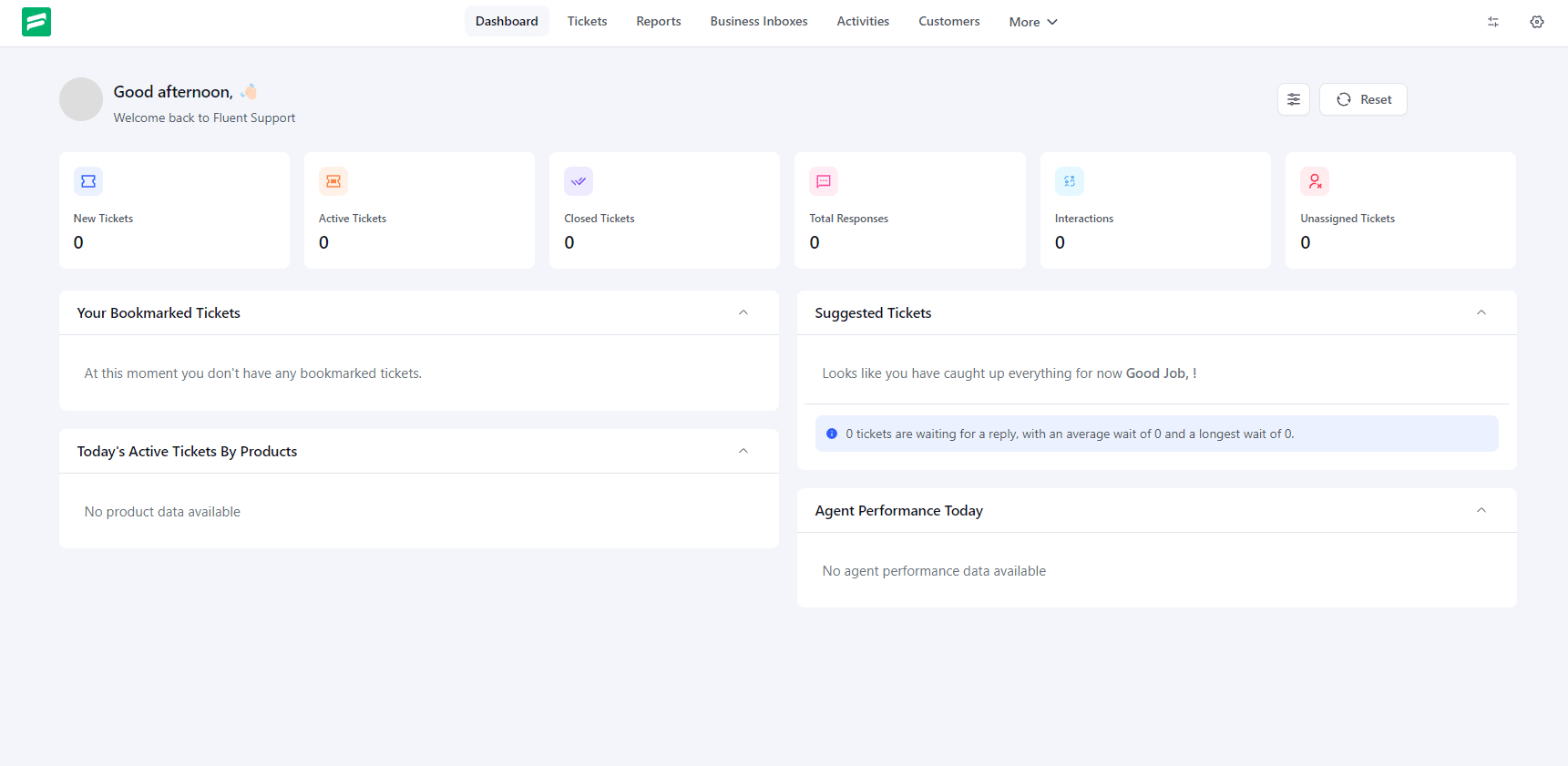Image resolution: width=1568 pixels, height=766 pixels.
Task: Open the settings gear icon
Action: point(1537,22)
